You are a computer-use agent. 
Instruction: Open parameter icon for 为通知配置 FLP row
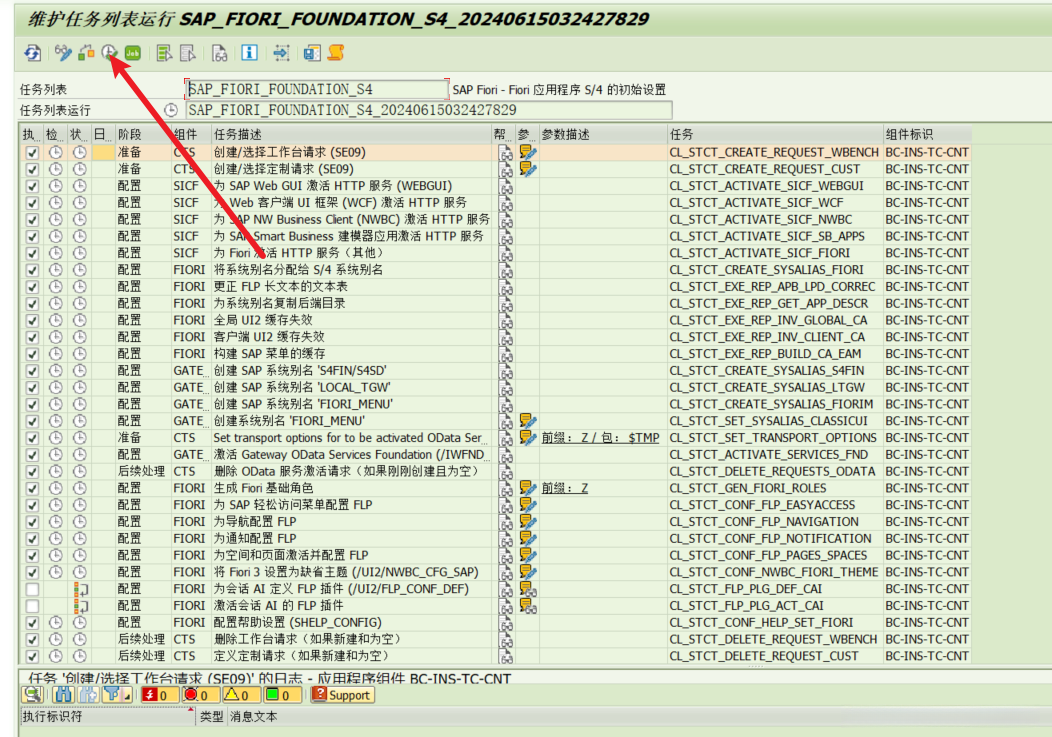528,538
